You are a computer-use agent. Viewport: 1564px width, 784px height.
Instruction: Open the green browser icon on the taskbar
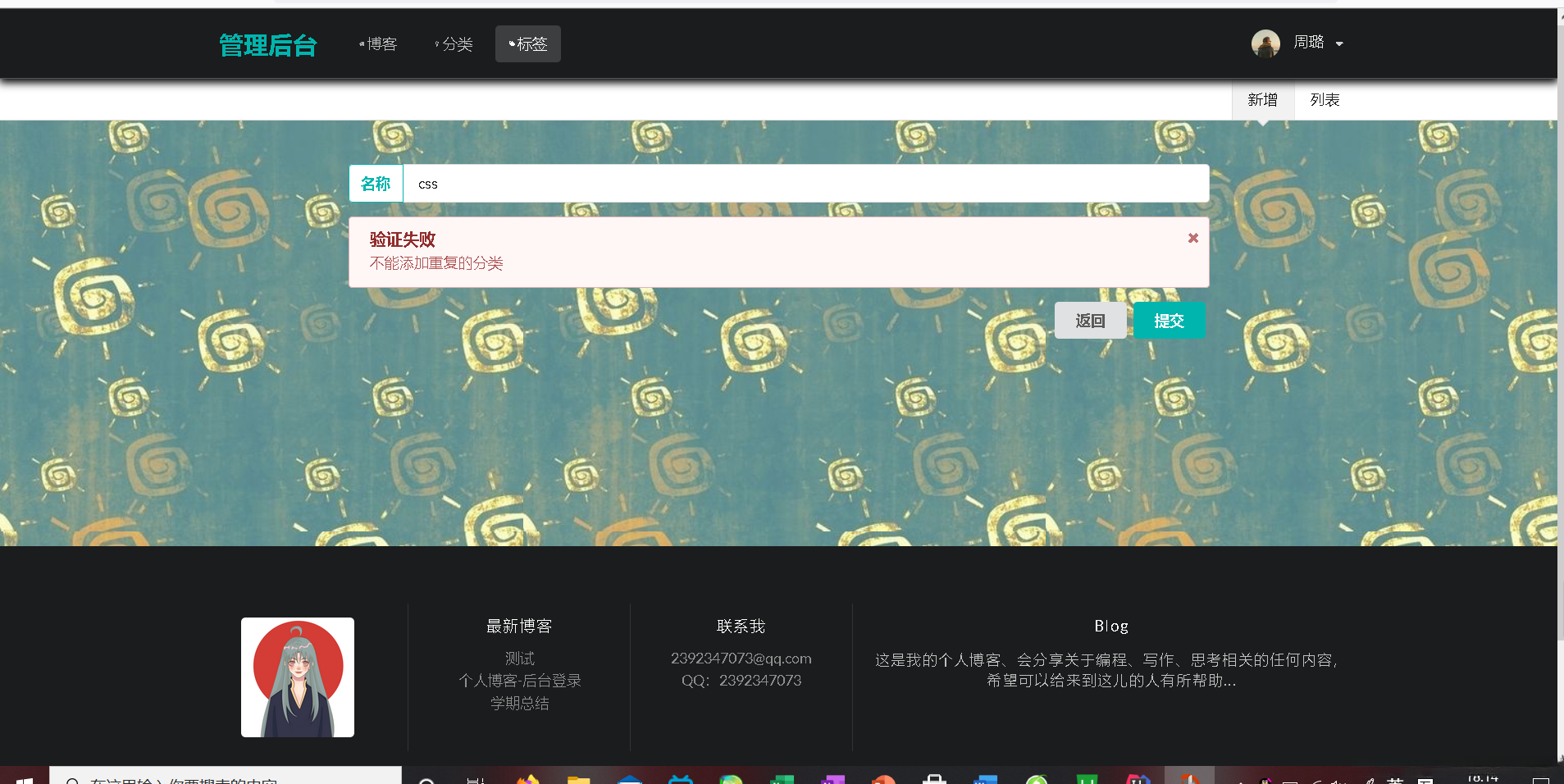coord(1037,777)
